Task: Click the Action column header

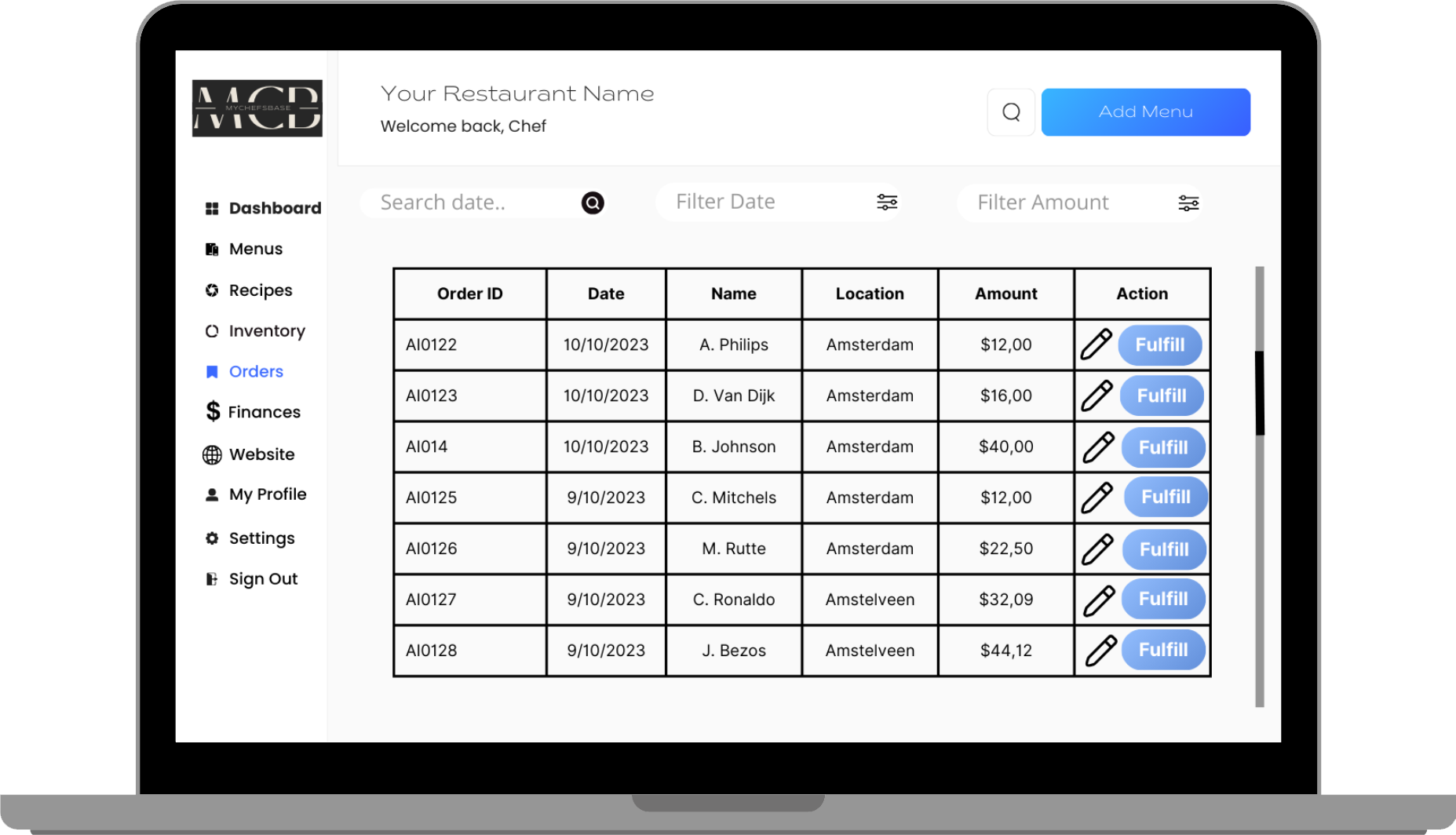Action: pyautogui.click(x=1142, y=294)
